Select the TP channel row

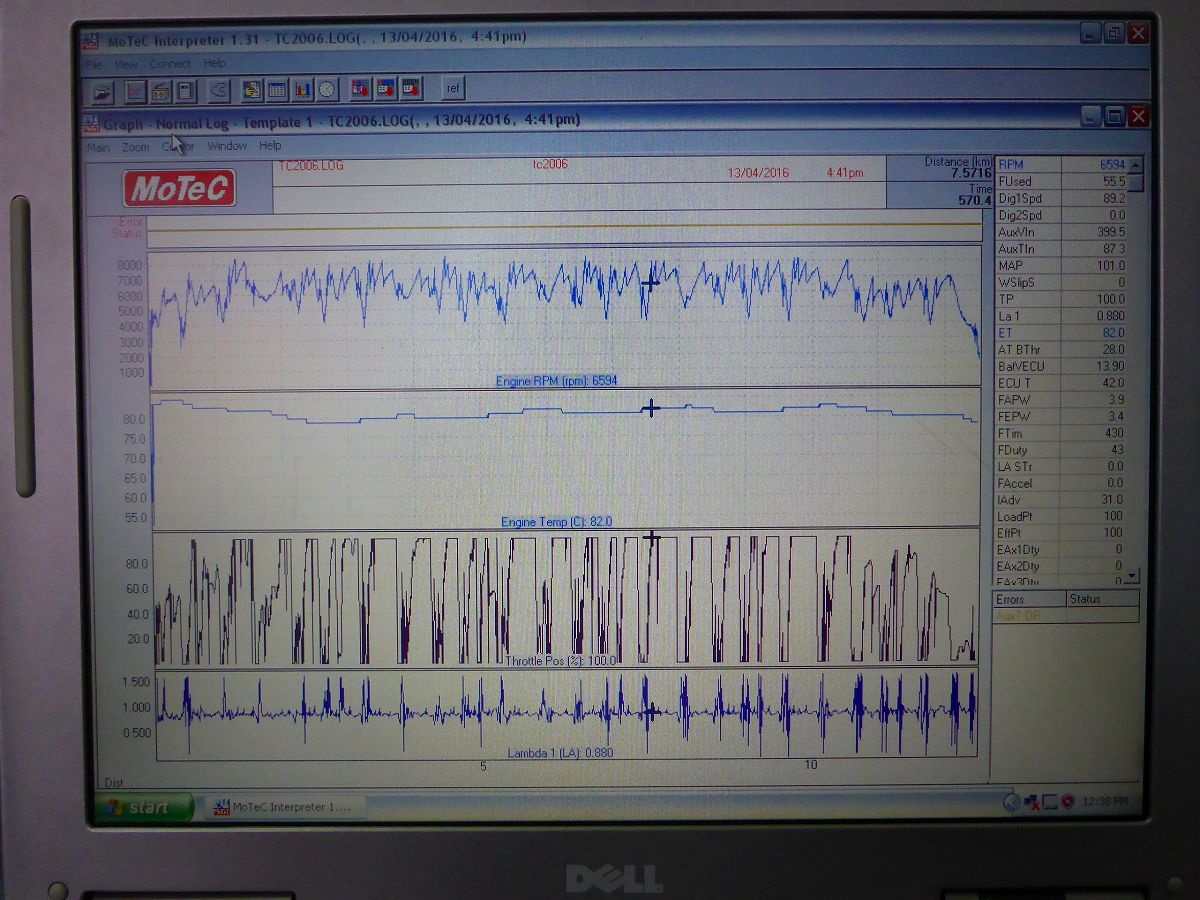[1061, 299]
